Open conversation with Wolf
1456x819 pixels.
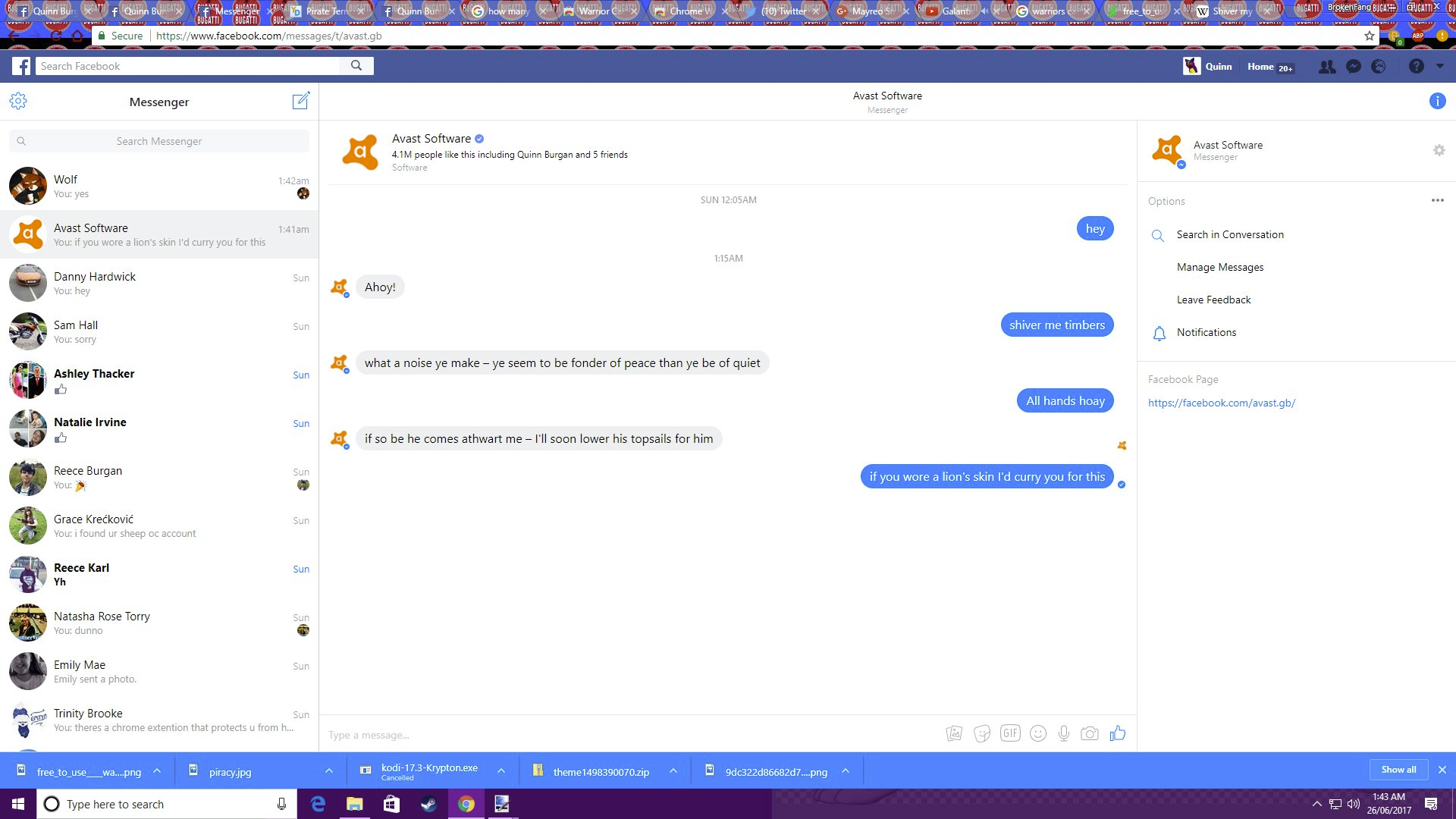click(159, 186)
